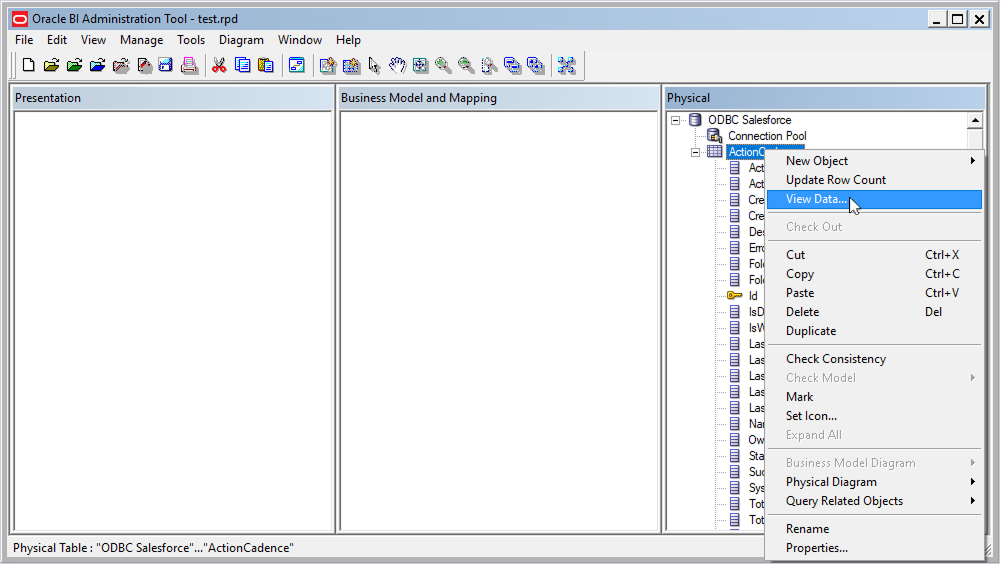This screenshot has height=564, width=1000.
Task: Click the Oracle logo in title bar
Action: 20,19
